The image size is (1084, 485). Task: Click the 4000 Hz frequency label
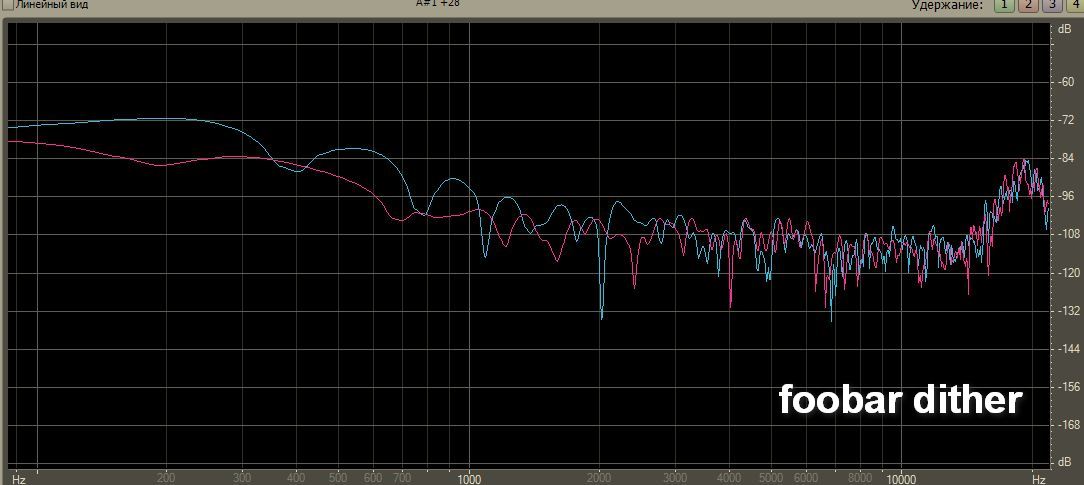729,478
